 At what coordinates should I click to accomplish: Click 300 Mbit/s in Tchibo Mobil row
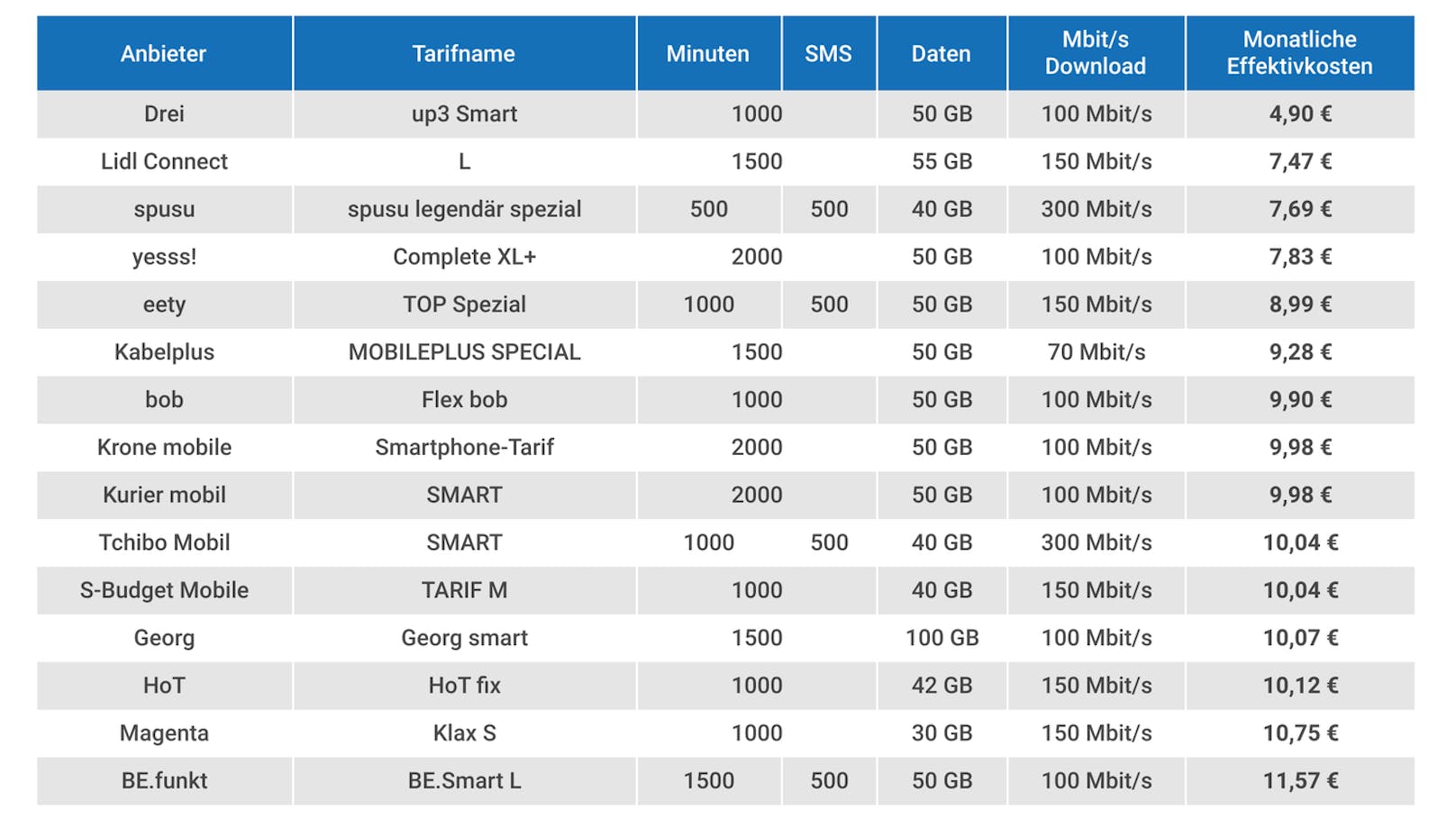coord(1097,543)
